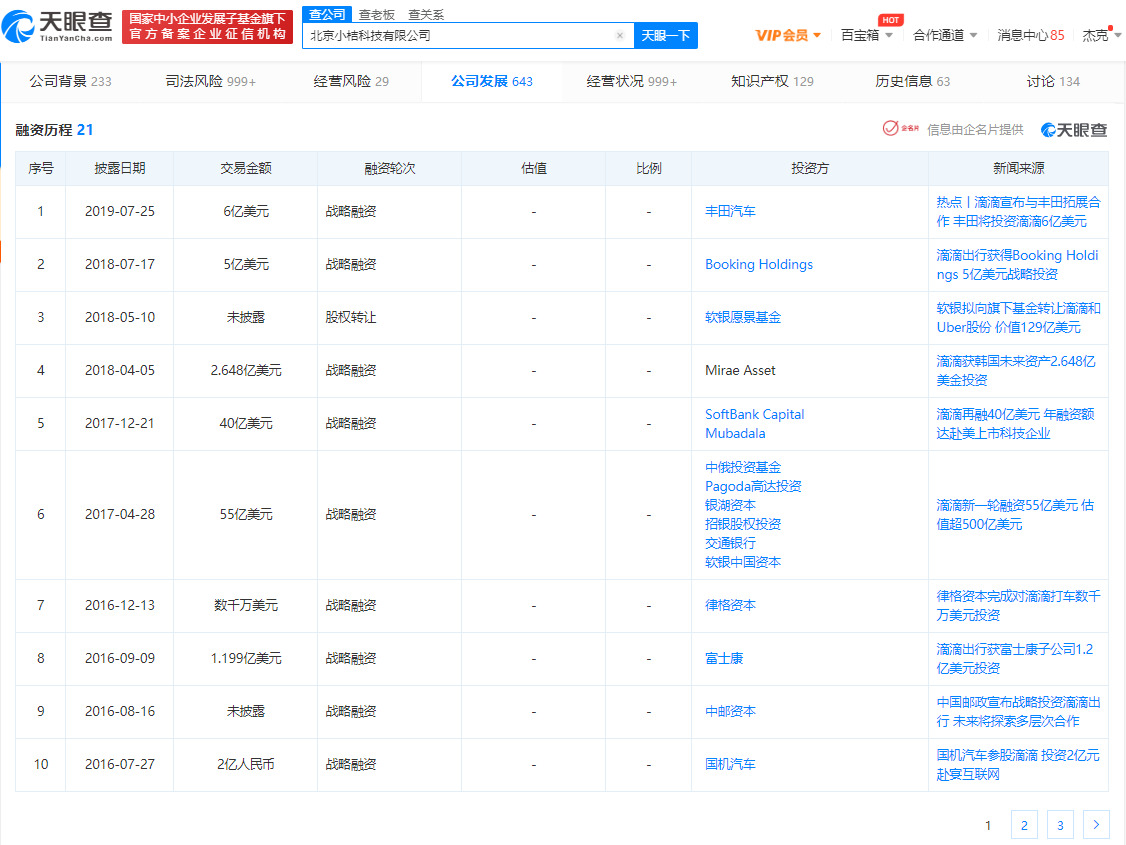Screen dimensions: 1126x845
Task: Open the 合作通道 dropdown
Action: [944, 35]
